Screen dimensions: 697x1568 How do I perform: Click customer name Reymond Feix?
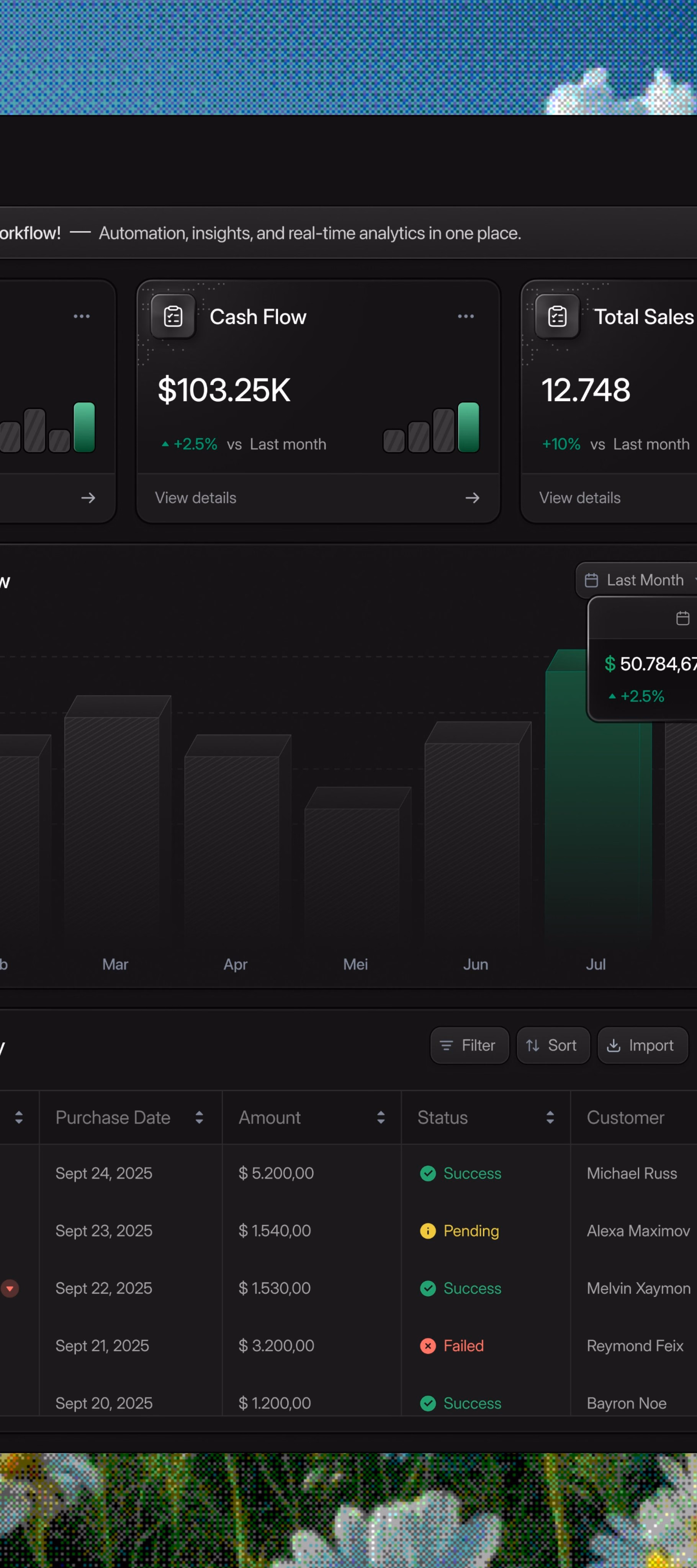pos(635,1346)
